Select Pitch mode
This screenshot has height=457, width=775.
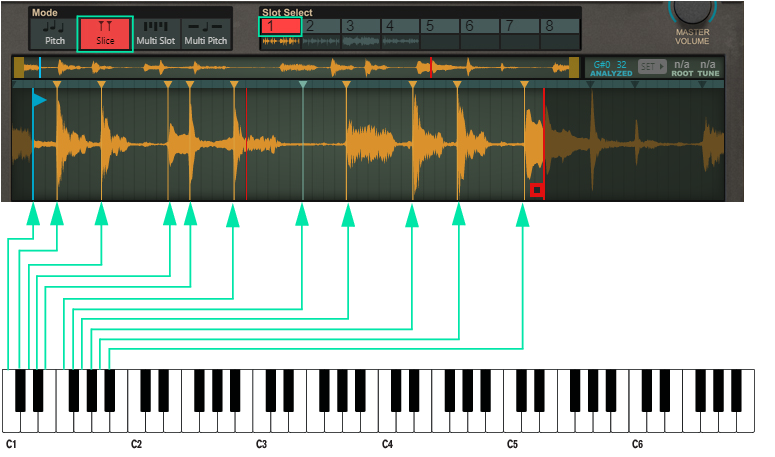[x=55, y=34]
